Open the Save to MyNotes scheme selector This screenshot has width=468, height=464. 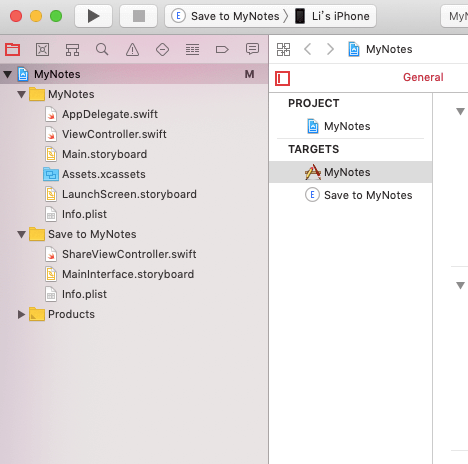[226, 16]
